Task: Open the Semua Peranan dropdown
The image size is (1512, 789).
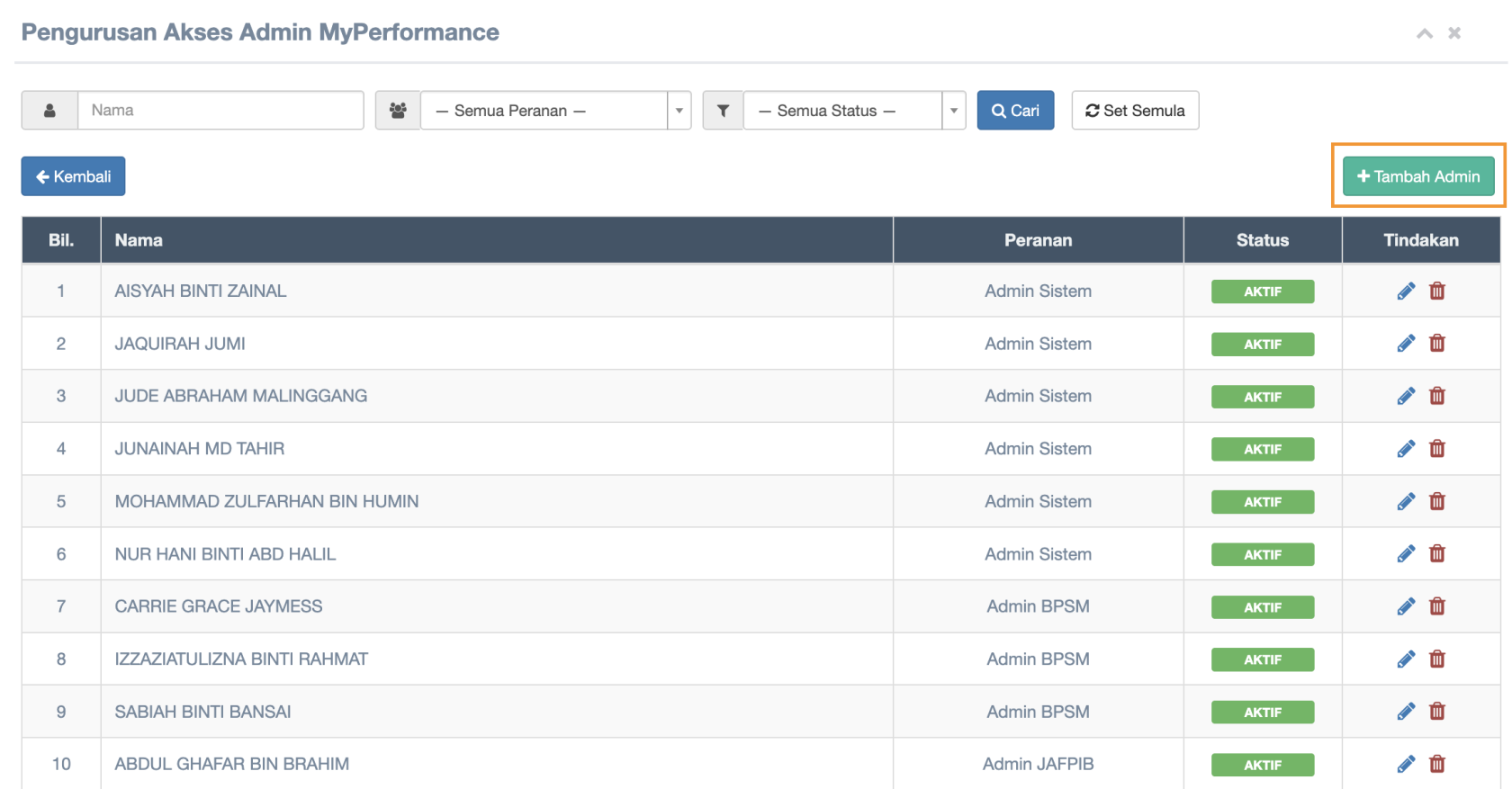Action: click(554, 111)
